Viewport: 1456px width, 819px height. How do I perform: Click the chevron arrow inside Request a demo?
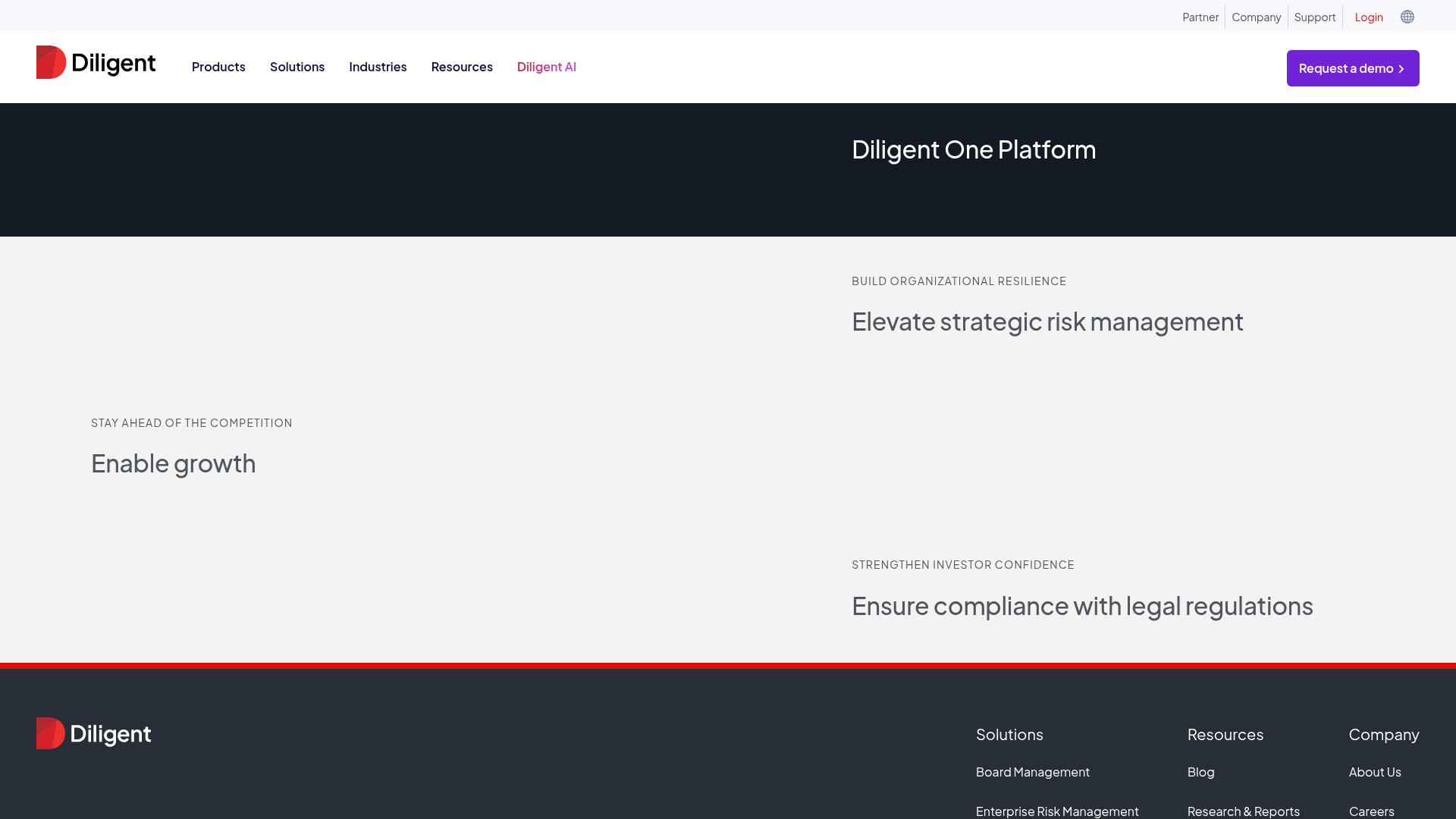(1399, 68)
